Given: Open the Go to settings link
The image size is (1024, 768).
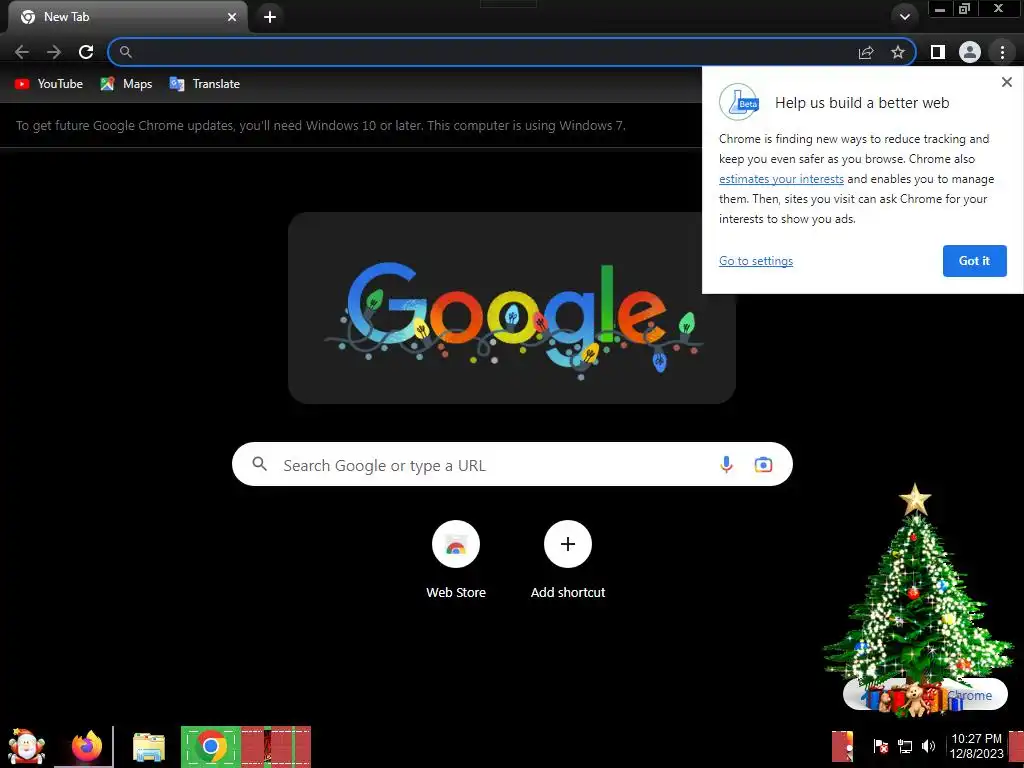Looking at the screenshot, I should click(756, 261).
